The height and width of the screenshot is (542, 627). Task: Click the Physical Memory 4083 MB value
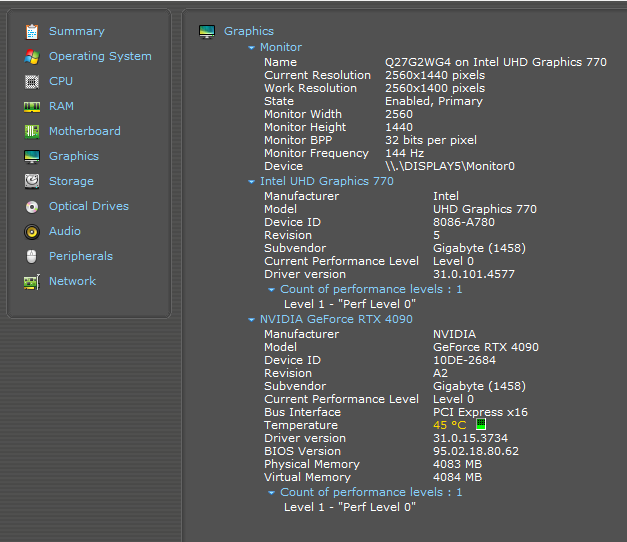click(457, 464)
